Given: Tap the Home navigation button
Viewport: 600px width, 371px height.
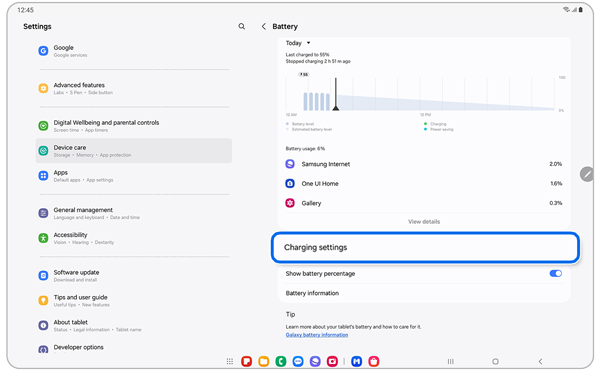Looking at the screenshot, I should [x=496, y=361].
